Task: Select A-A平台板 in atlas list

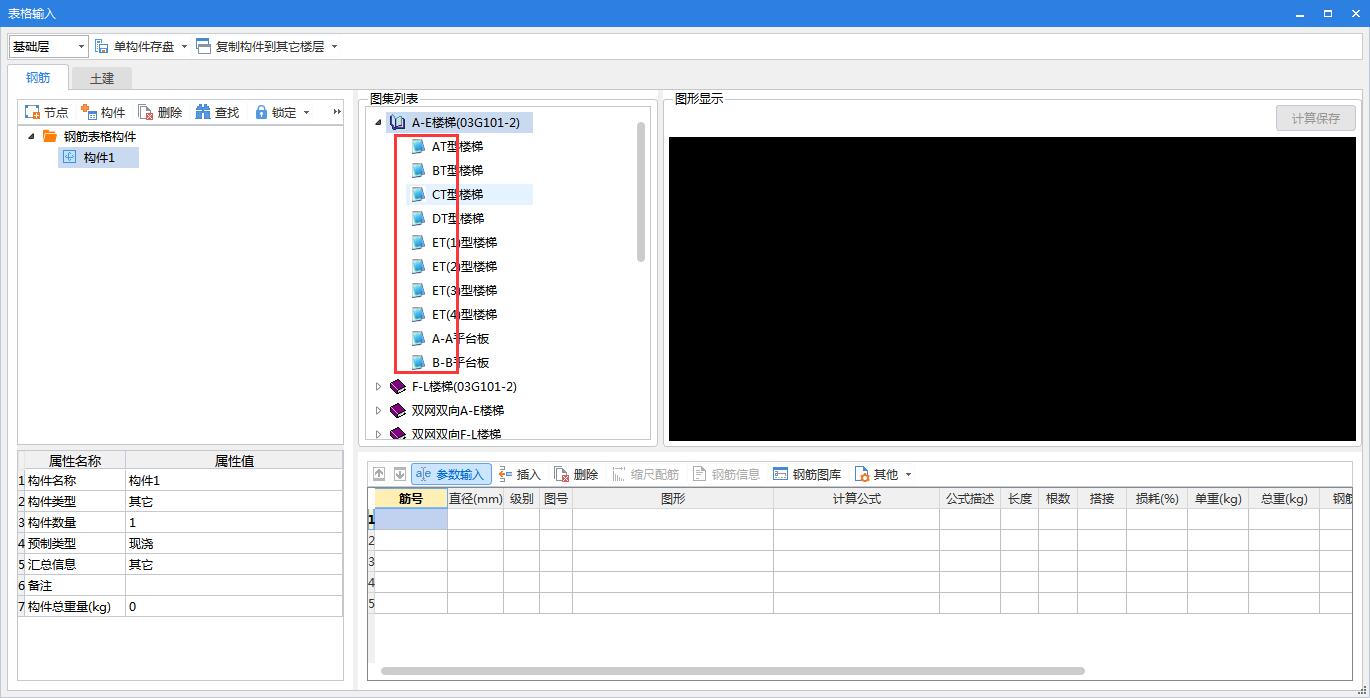Action: (460, 338)
